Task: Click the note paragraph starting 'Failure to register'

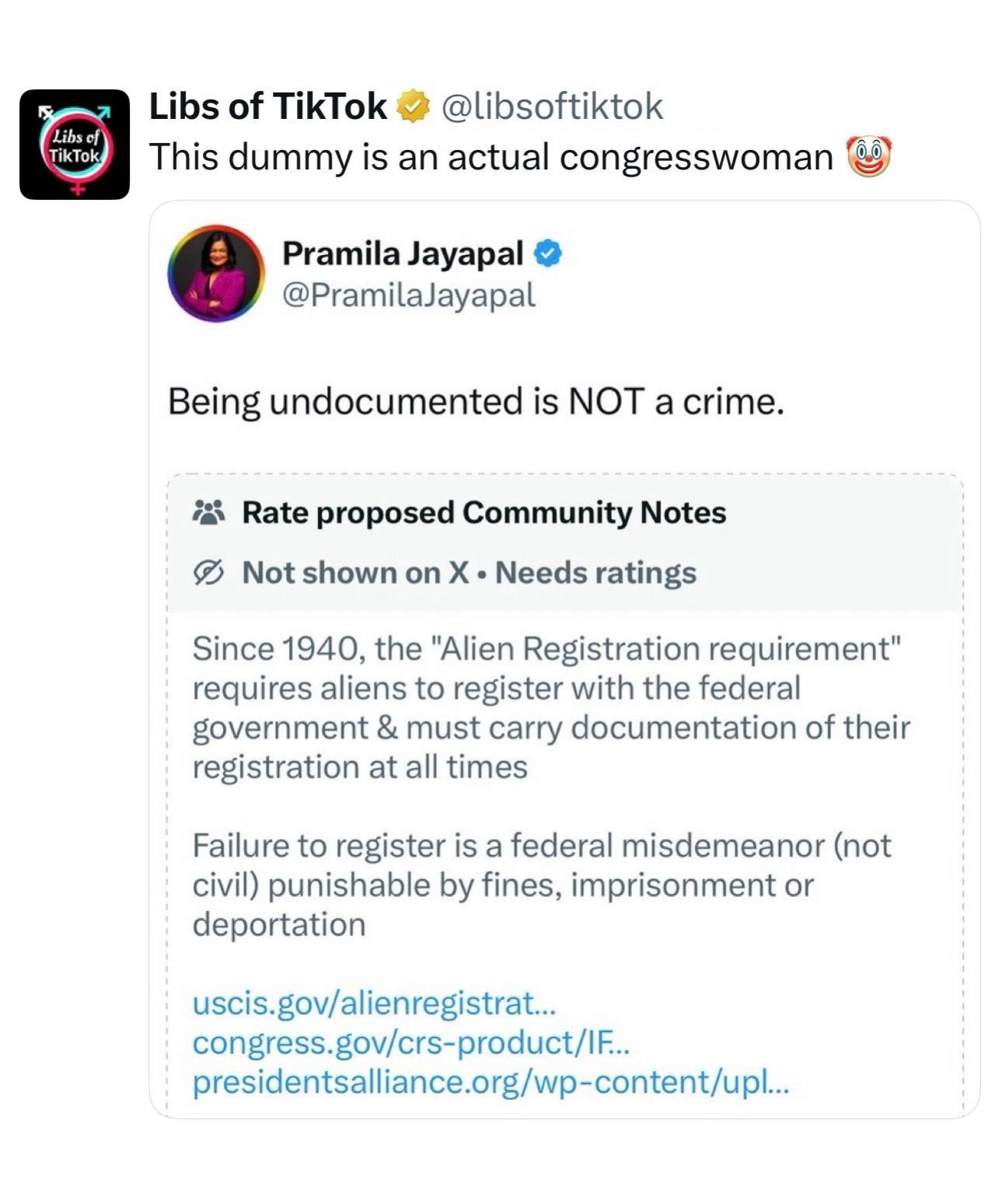Action: tap(541, 885)
